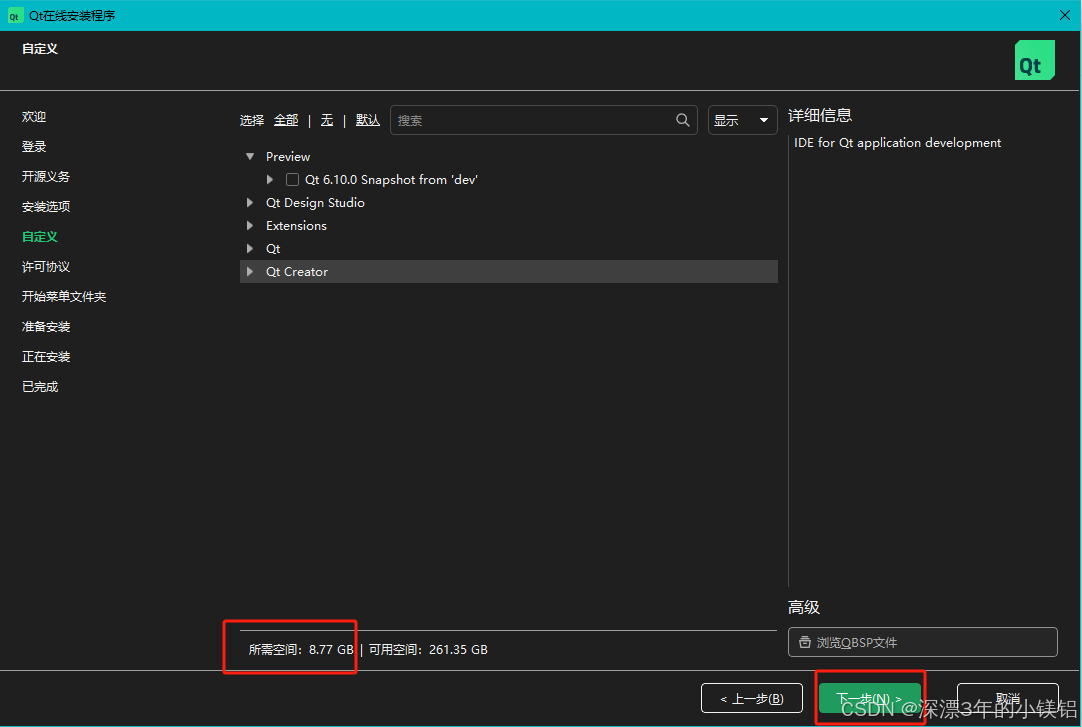The width and height of the screenshot is (1082, 727).
Task: Deselect all components via 无 link
Action: (x=327, y=120)
